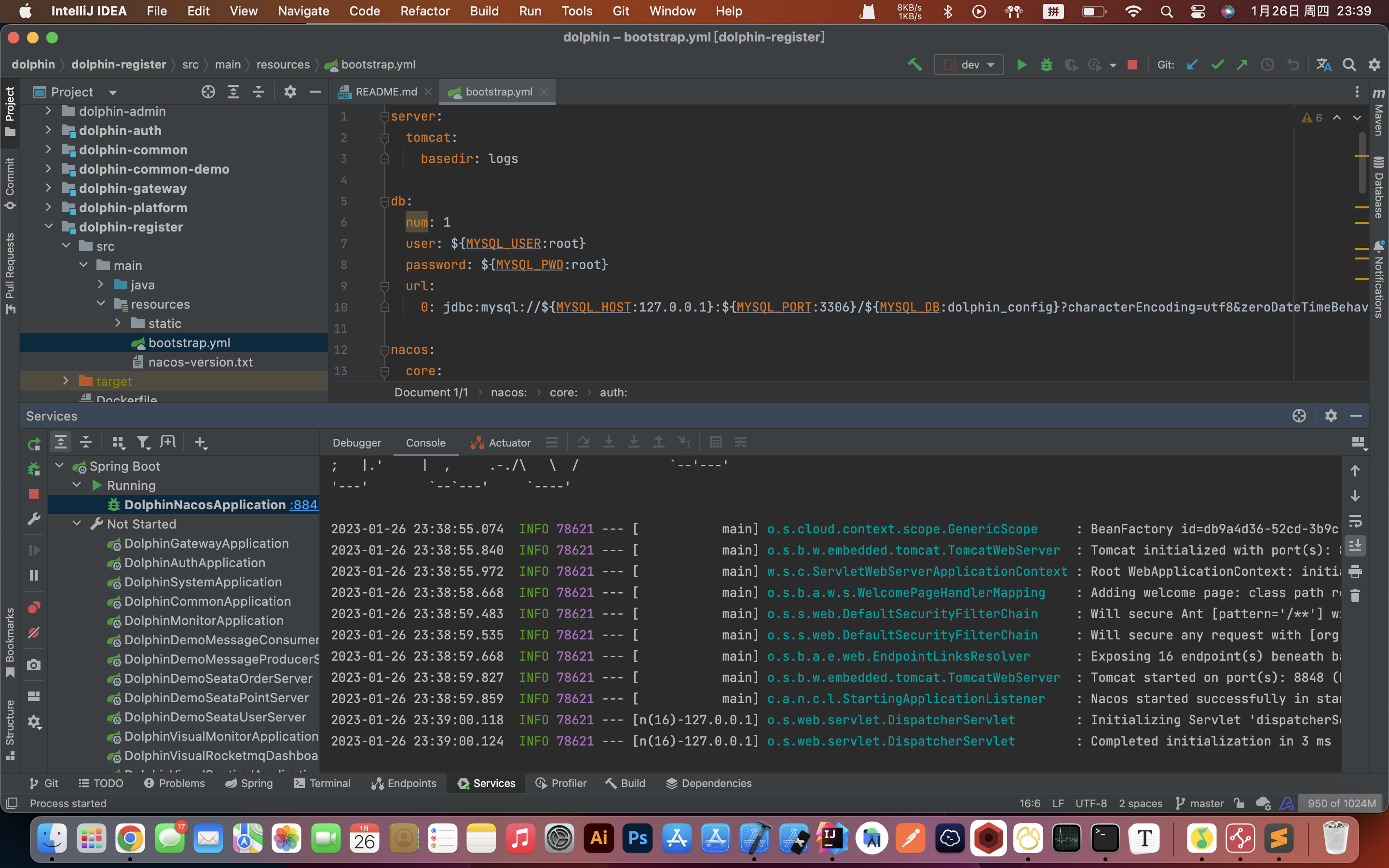Select nacos-version.txt in project tree
The image size is (1389, 868).
point(200,362)
